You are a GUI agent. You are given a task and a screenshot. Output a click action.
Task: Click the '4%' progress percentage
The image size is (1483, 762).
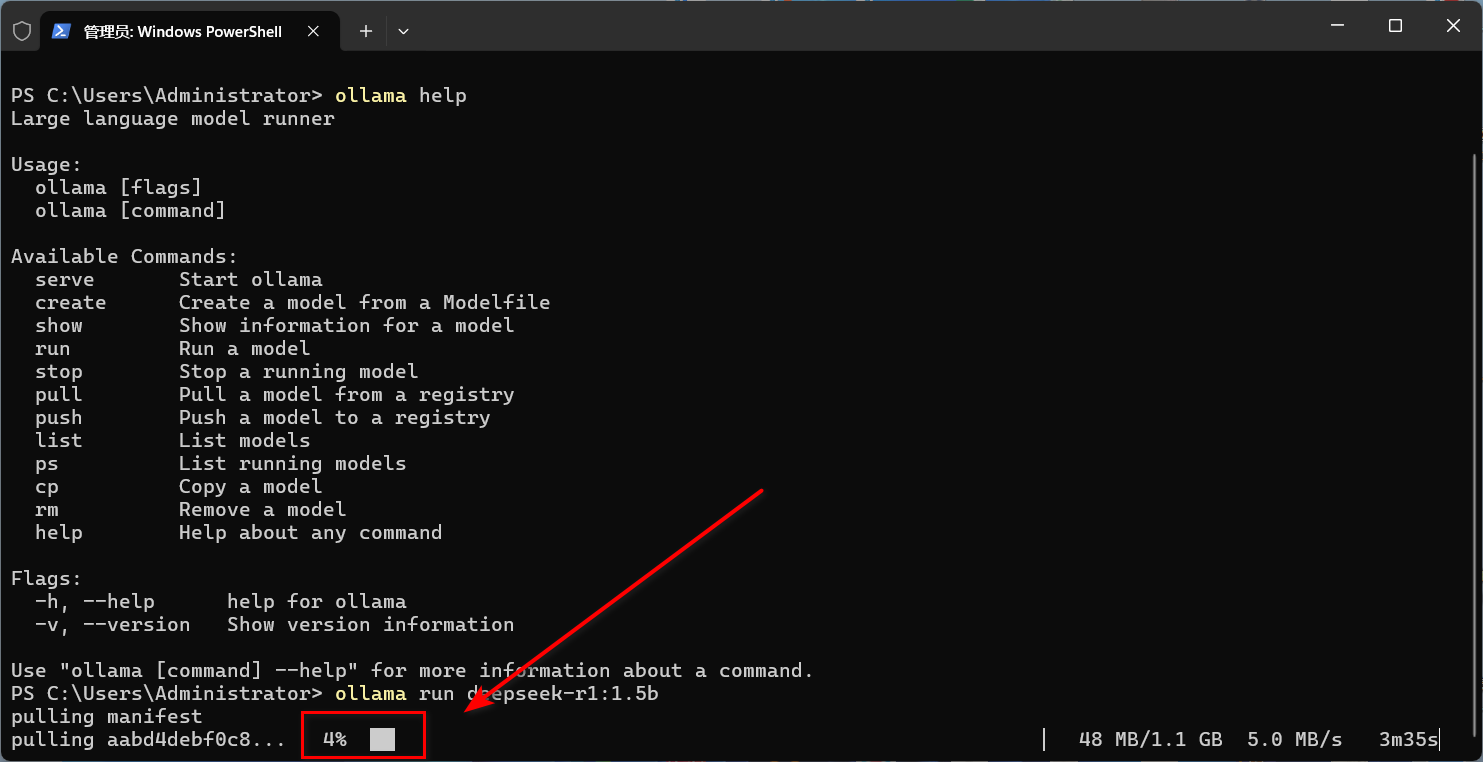click(335, 740)
